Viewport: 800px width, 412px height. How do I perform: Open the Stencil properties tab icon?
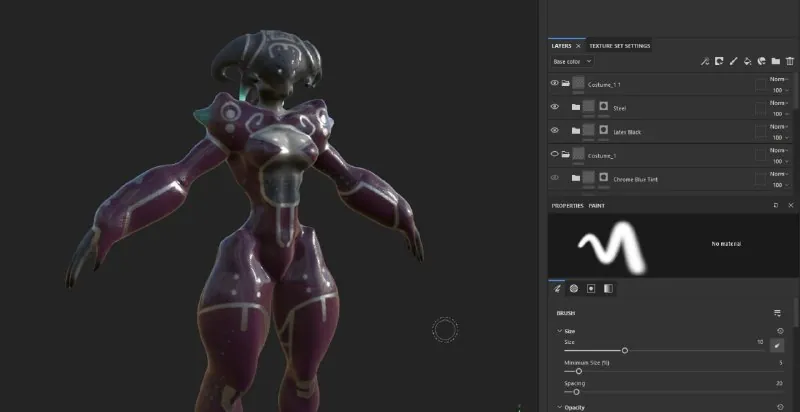coord(591,289)
